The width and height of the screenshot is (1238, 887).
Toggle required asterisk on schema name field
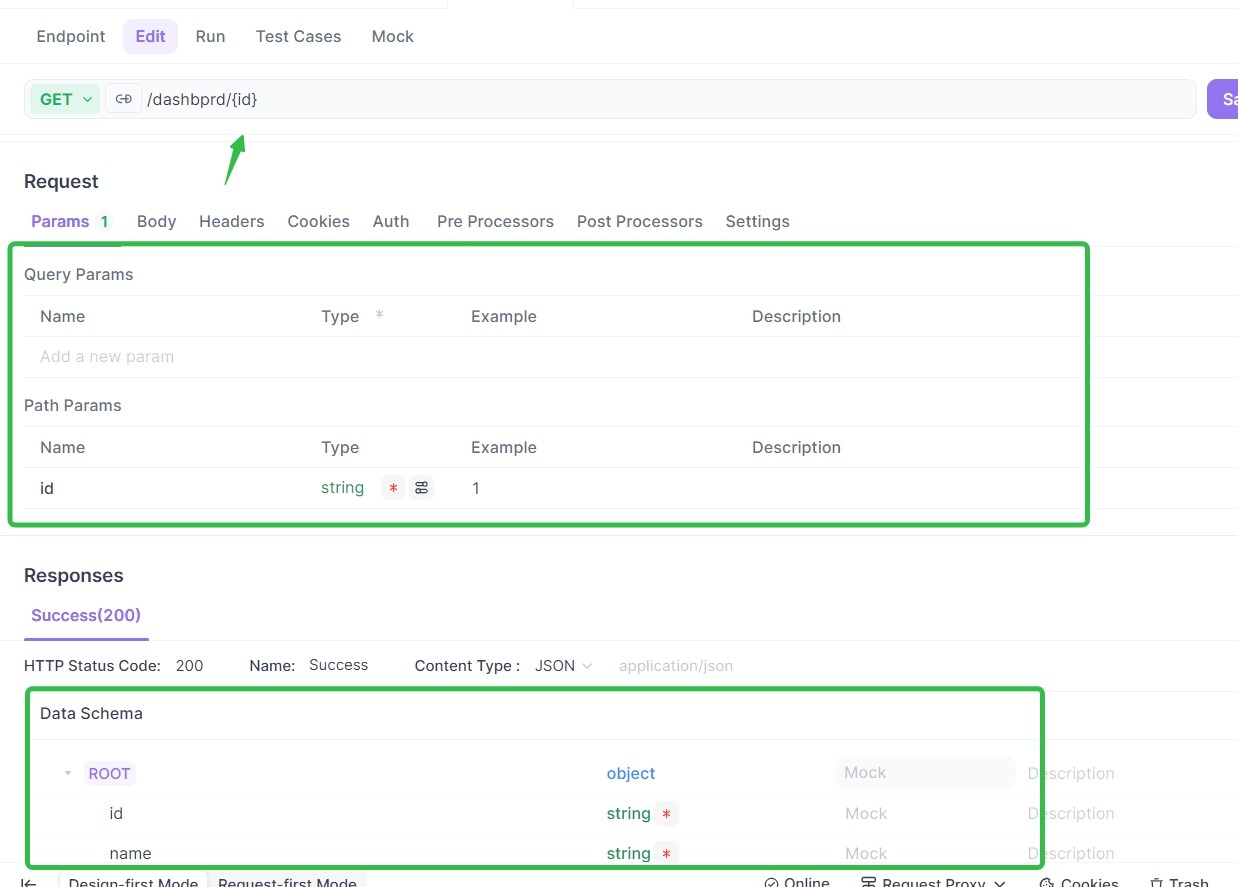coord(666,854)
